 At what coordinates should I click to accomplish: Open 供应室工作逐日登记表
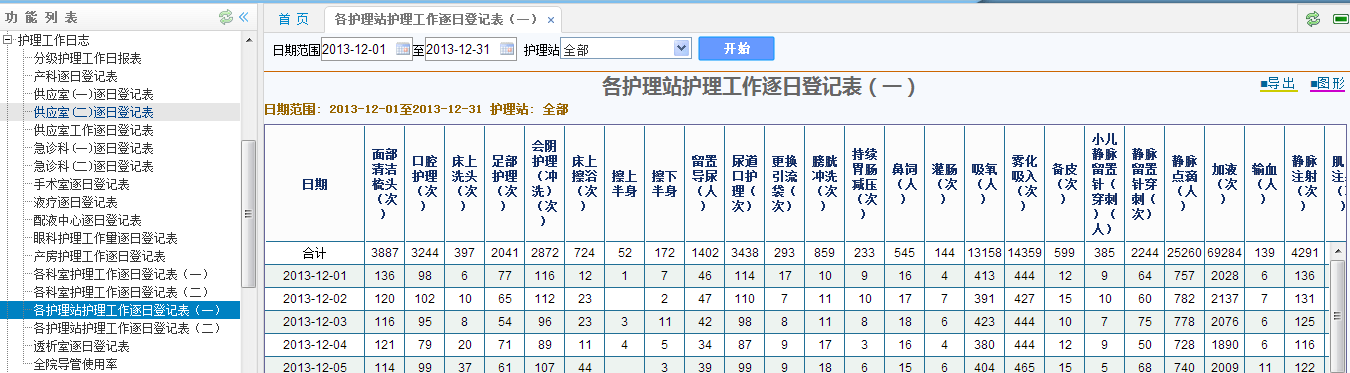(93, 130)
